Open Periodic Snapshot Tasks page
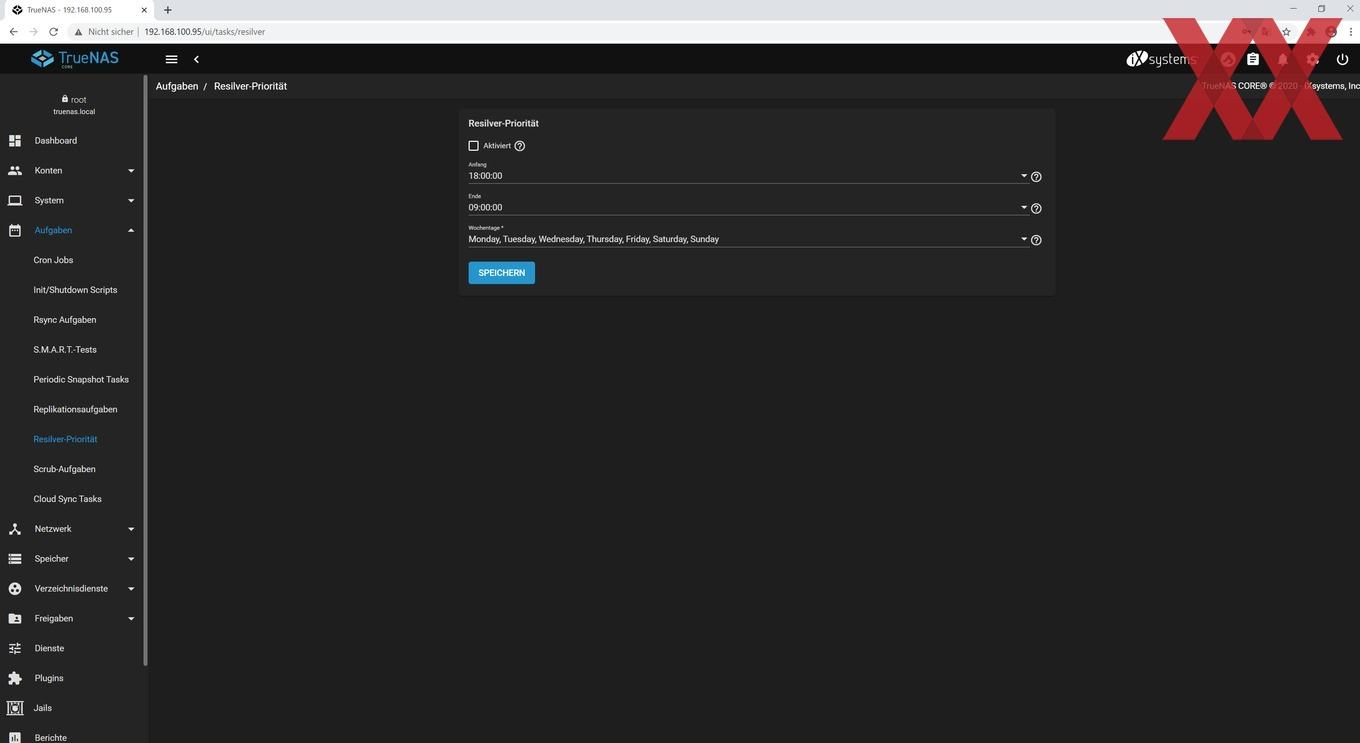 click(81, 380)
